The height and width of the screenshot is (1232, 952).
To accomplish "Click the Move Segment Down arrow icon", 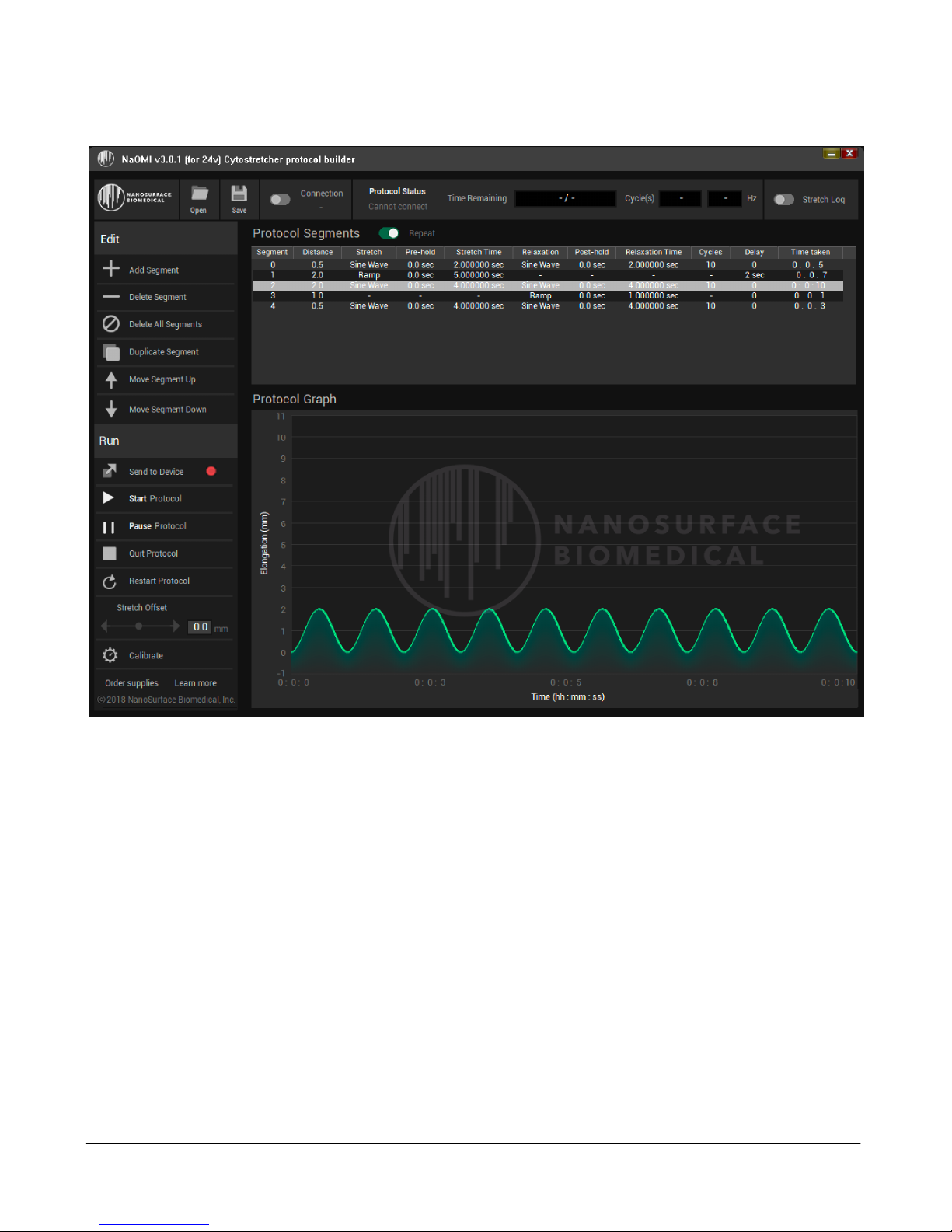I will pyautogui.click(x=111, y=409).
